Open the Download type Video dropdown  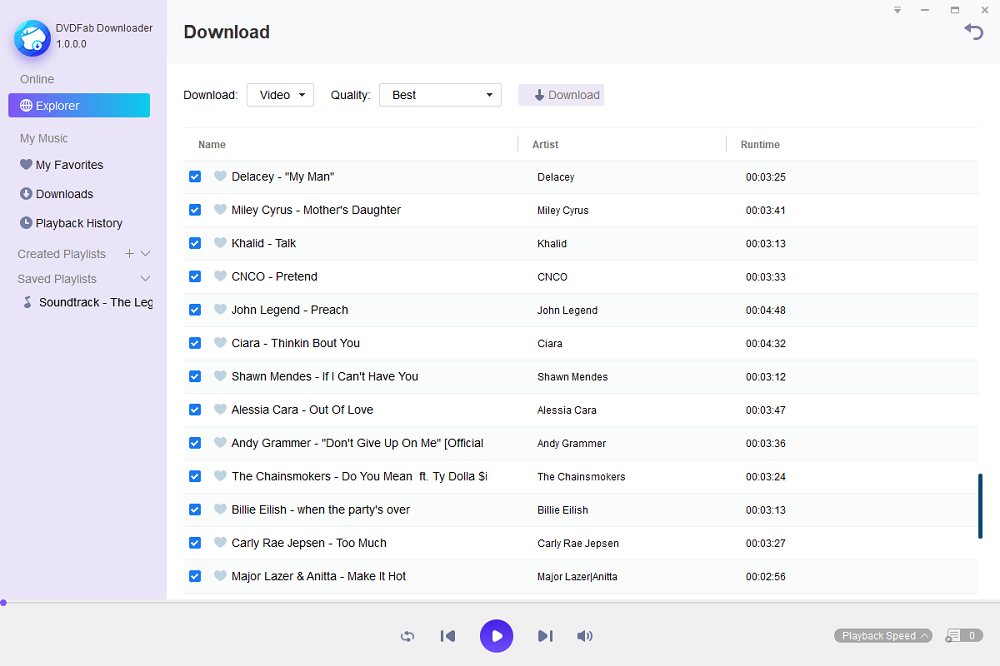point(281,95)
